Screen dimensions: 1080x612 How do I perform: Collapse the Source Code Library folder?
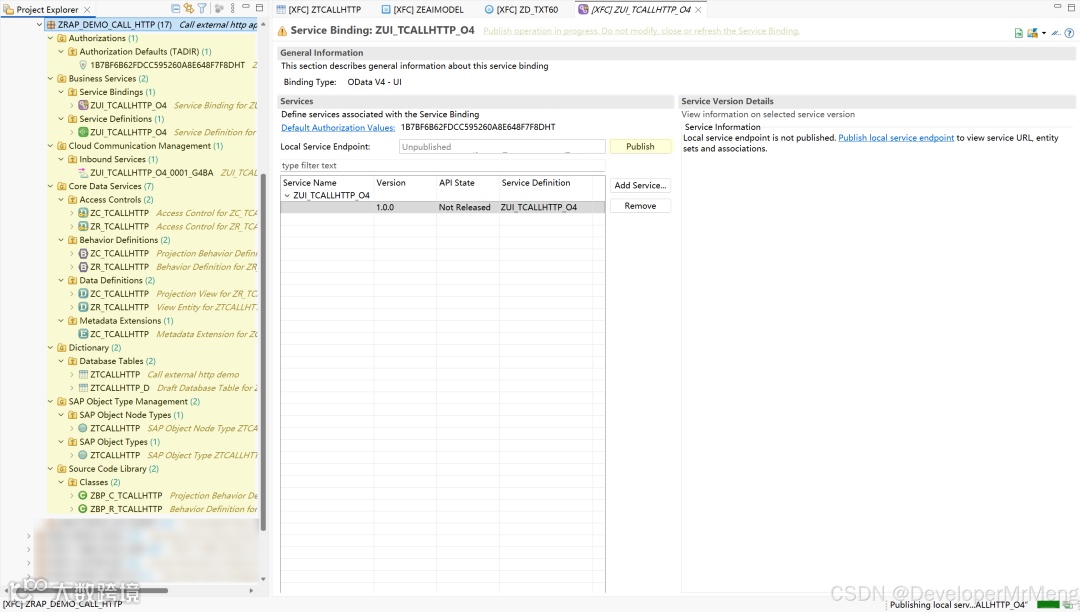(50, 469)
